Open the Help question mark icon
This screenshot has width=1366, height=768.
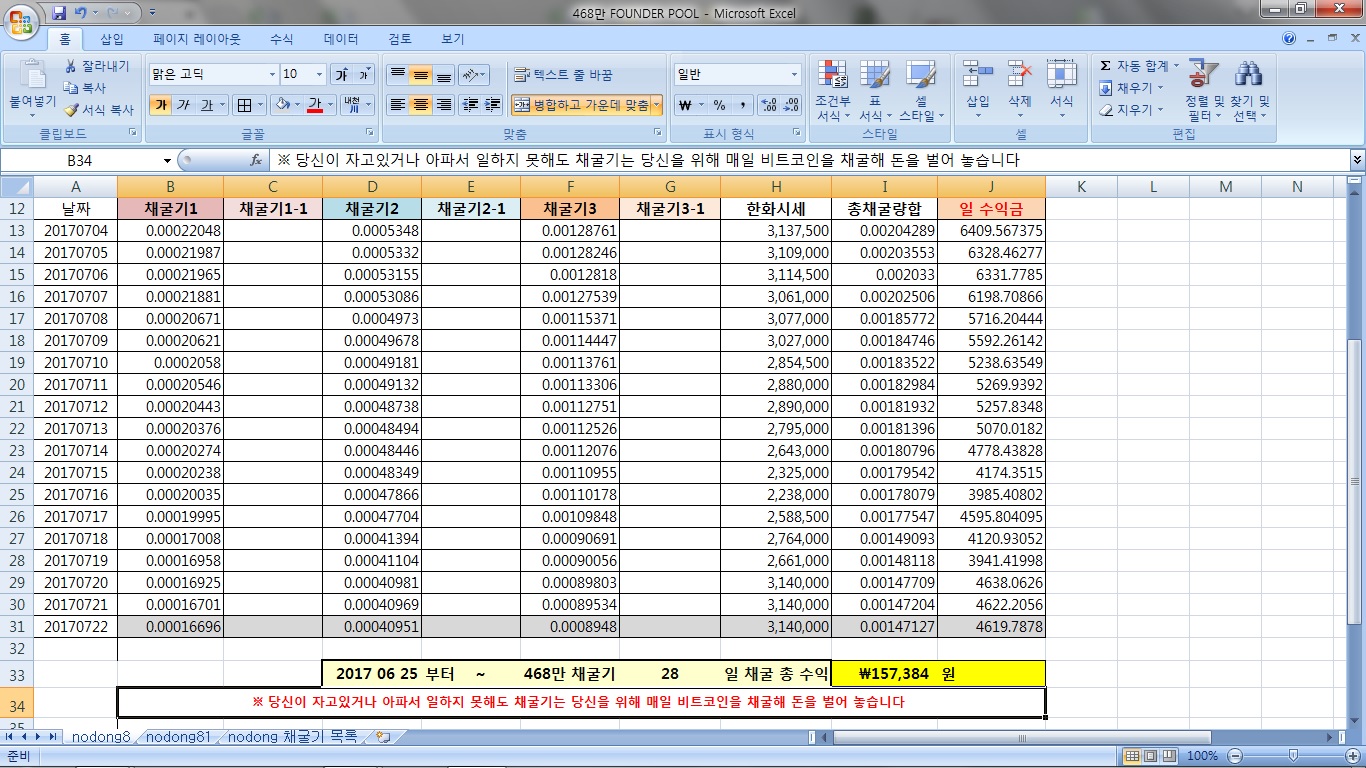pos(1290,39)
